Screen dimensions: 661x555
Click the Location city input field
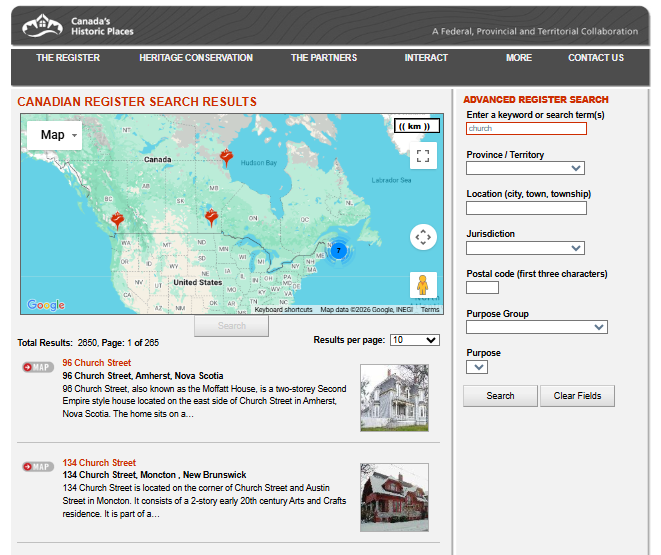pos(526,208)
